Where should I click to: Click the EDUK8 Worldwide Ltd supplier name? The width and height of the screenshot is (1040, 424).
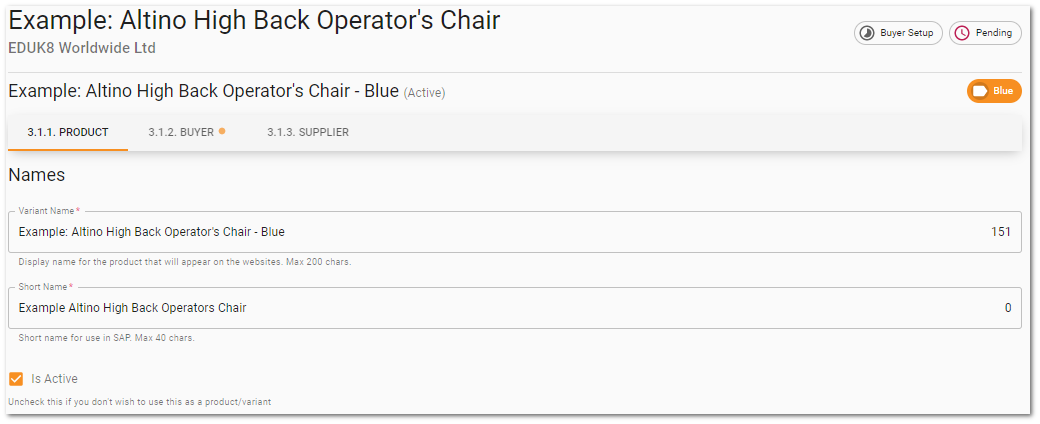[x=82, y=48]
